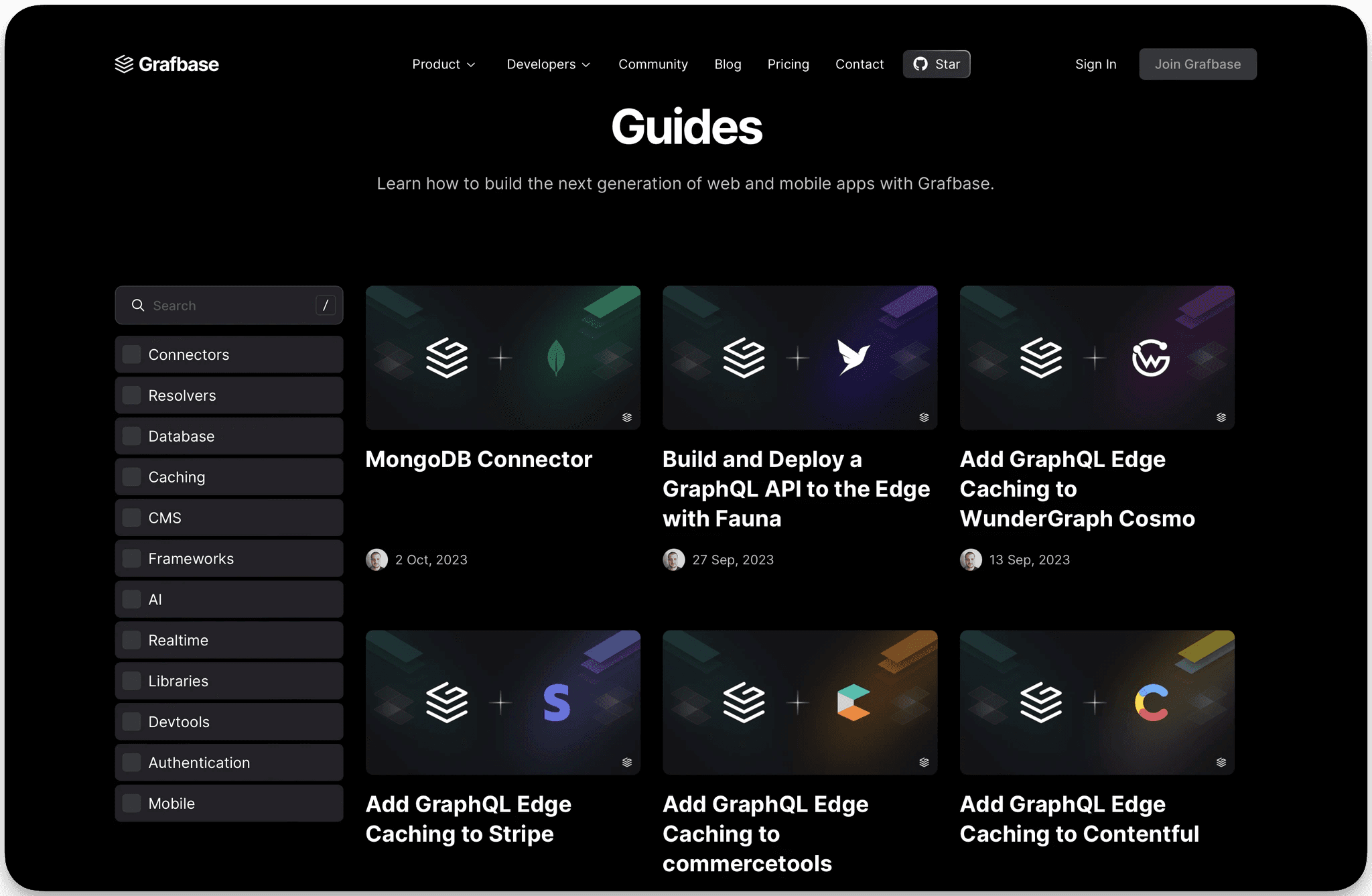The image size is (1372, 896).
Task: Open the WunderGraph Cosmo guide thumbnail
Action: (1097, 358)
